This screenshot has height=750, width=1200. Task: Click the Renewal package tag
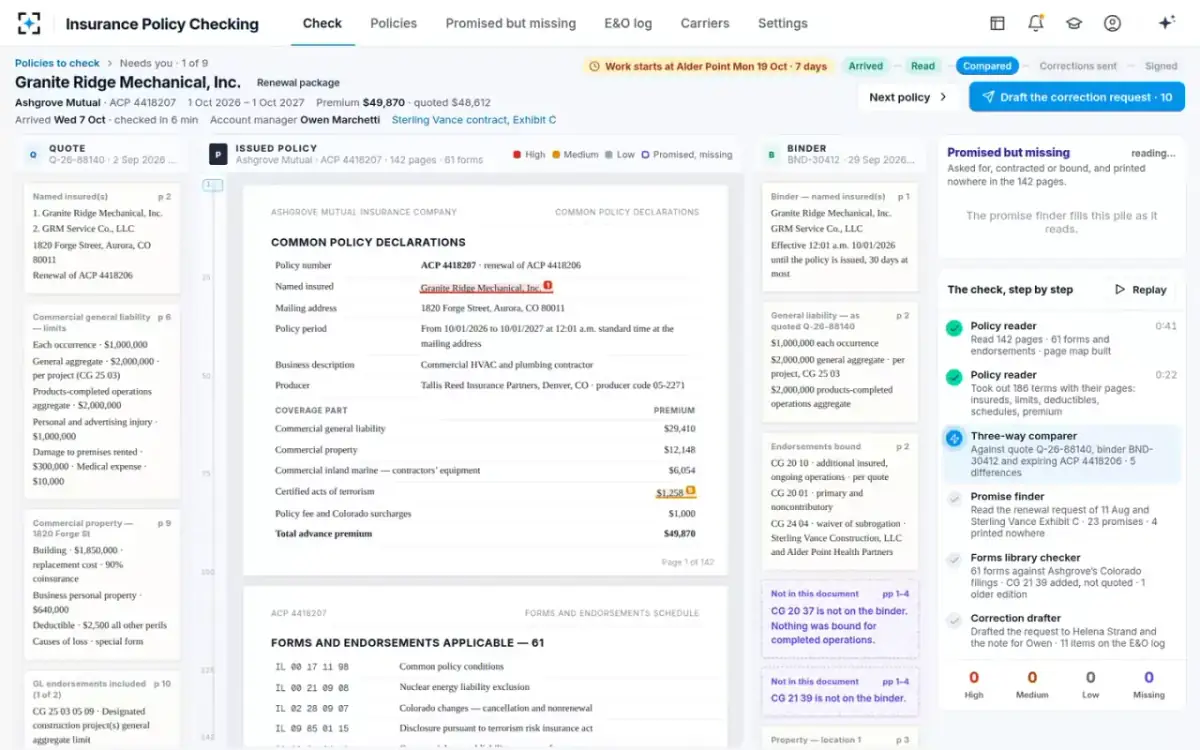pyautogui.click(x=298, y=83)
